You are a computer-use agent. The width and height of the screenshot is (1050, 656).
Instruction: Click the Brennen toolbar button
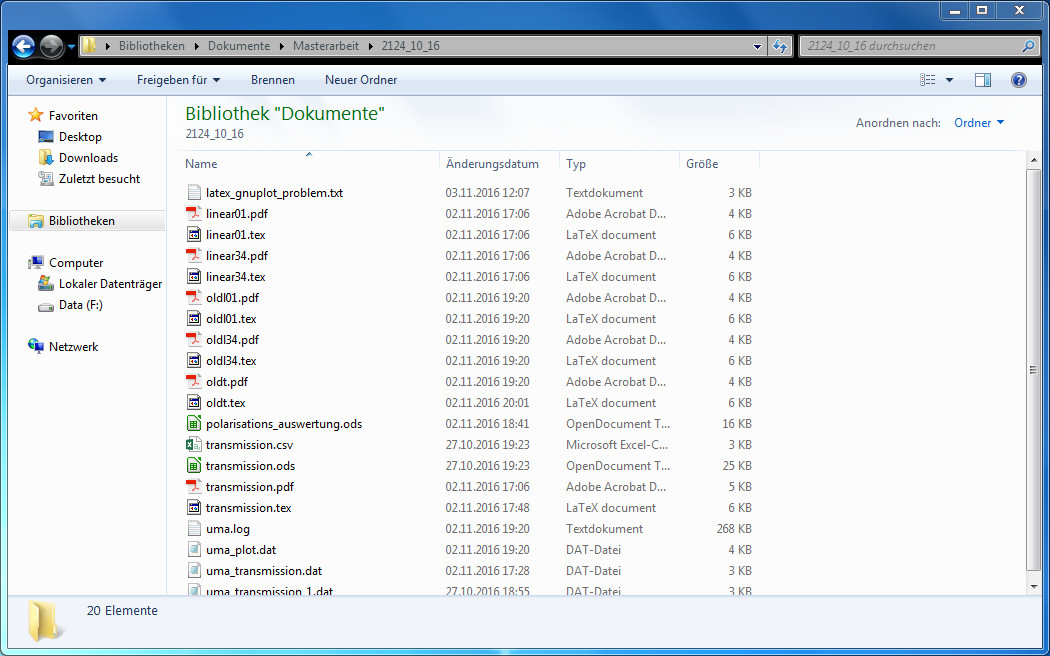coord(272,80)
